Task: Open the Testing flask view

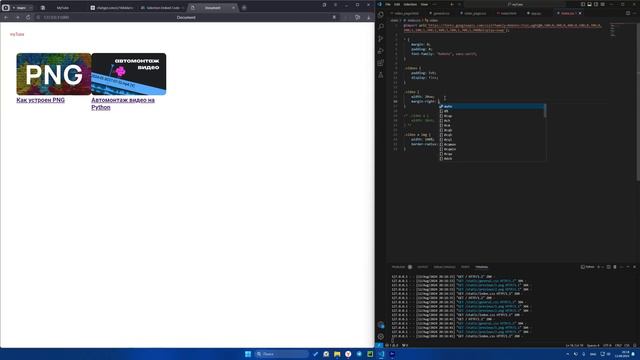Action: 381,75
